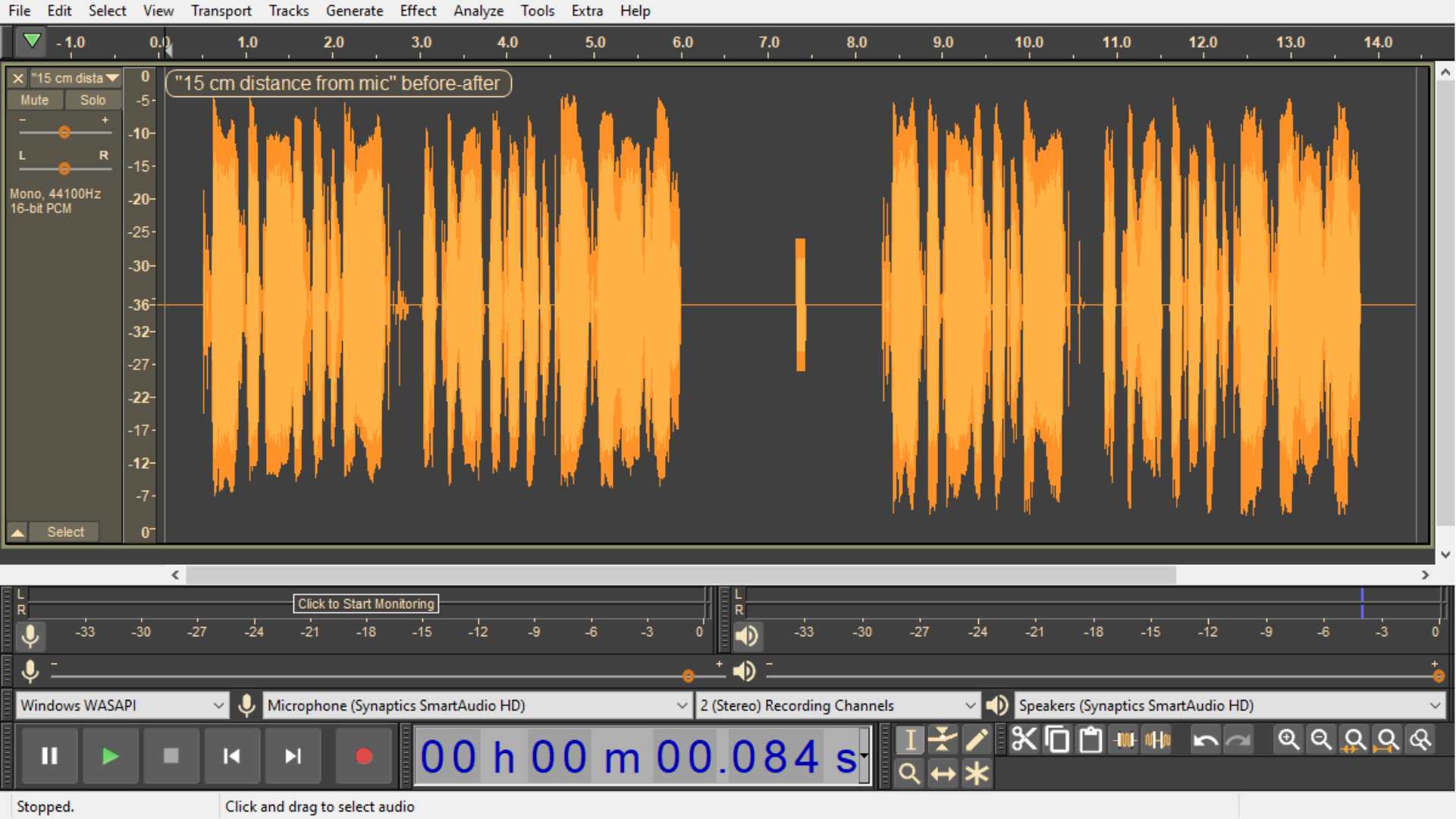Click to Start Monitoring
This screenshot has width=1456, height=819.
tap(366, 604)
